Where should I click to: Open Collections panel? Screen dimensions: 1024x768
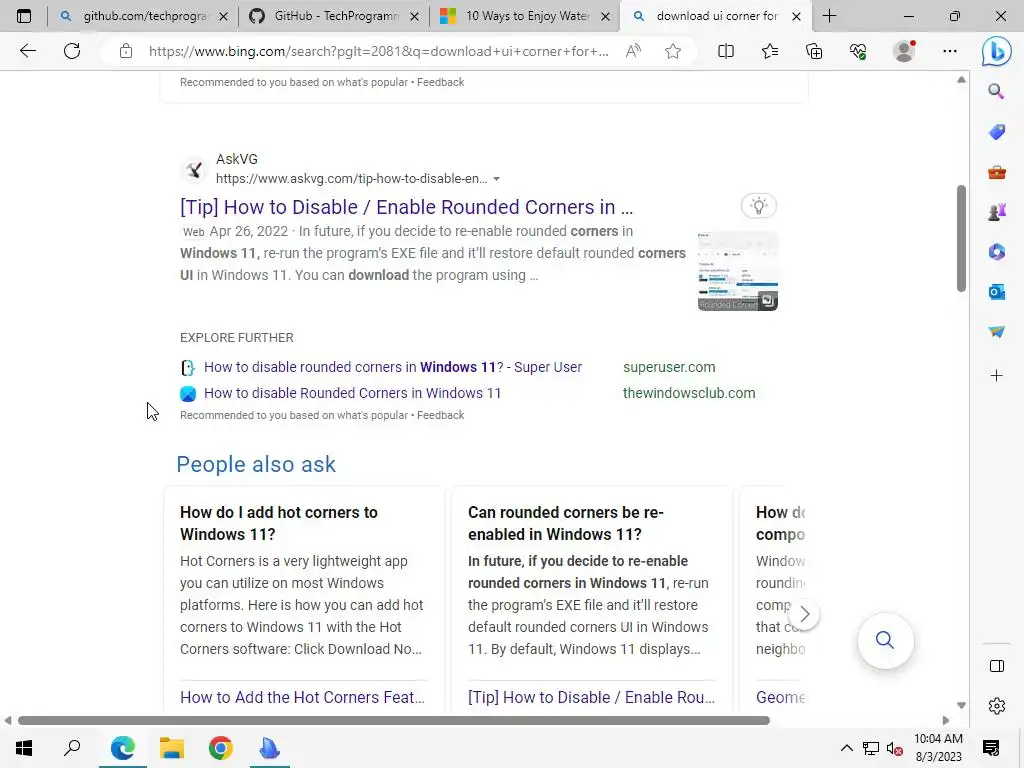[x=814, y=51]
